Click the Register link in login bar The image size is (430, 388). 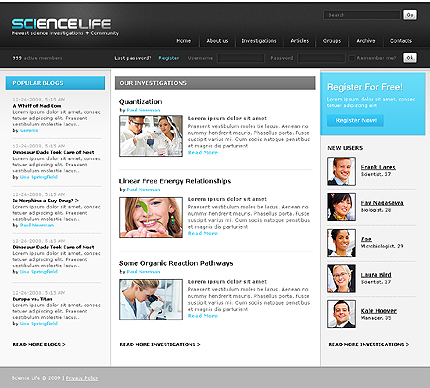pyautogui.click(x=169, y=58)
